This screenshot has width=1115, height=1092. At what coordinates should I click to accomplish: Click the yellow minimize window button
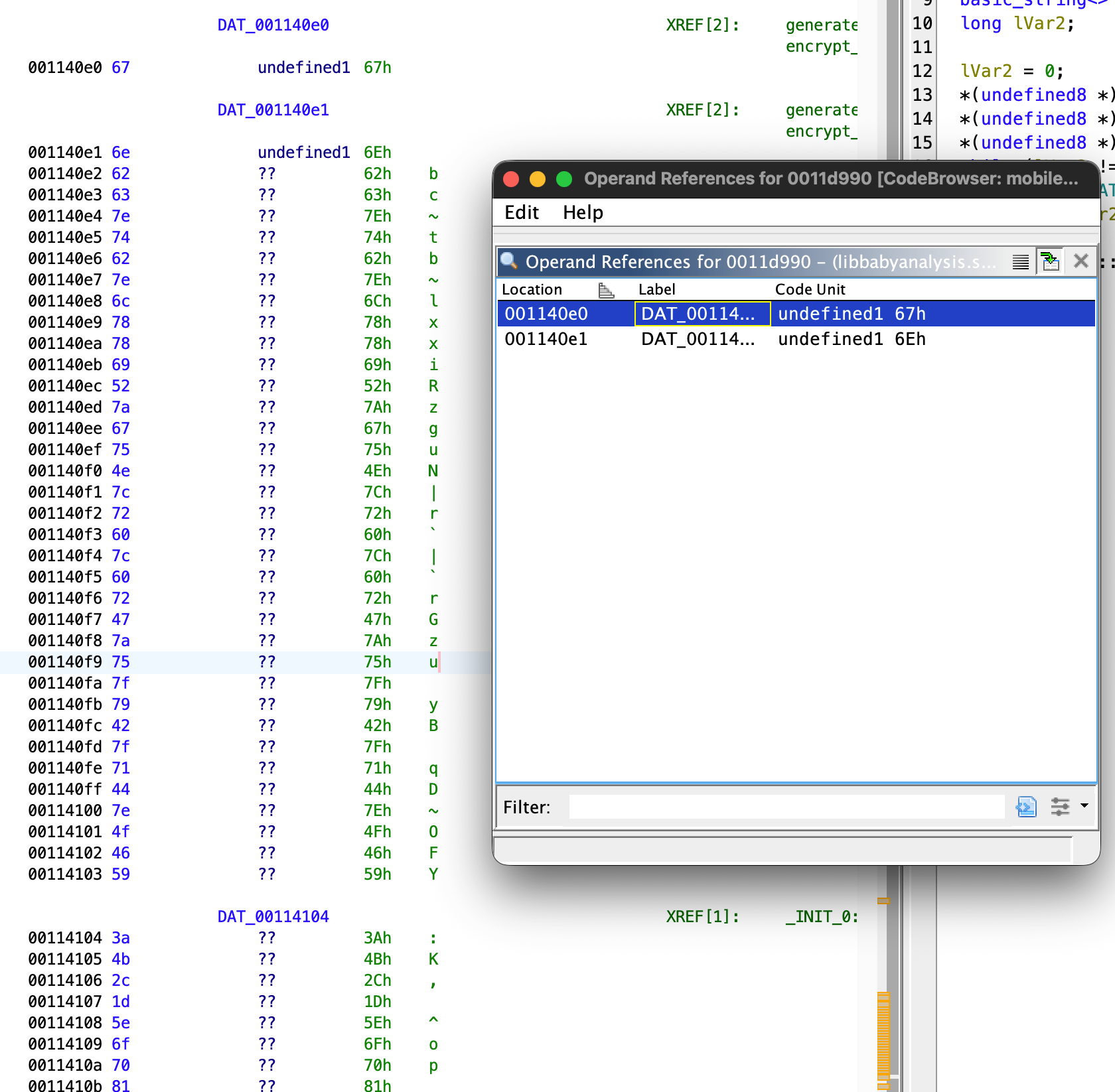point(538,179)
